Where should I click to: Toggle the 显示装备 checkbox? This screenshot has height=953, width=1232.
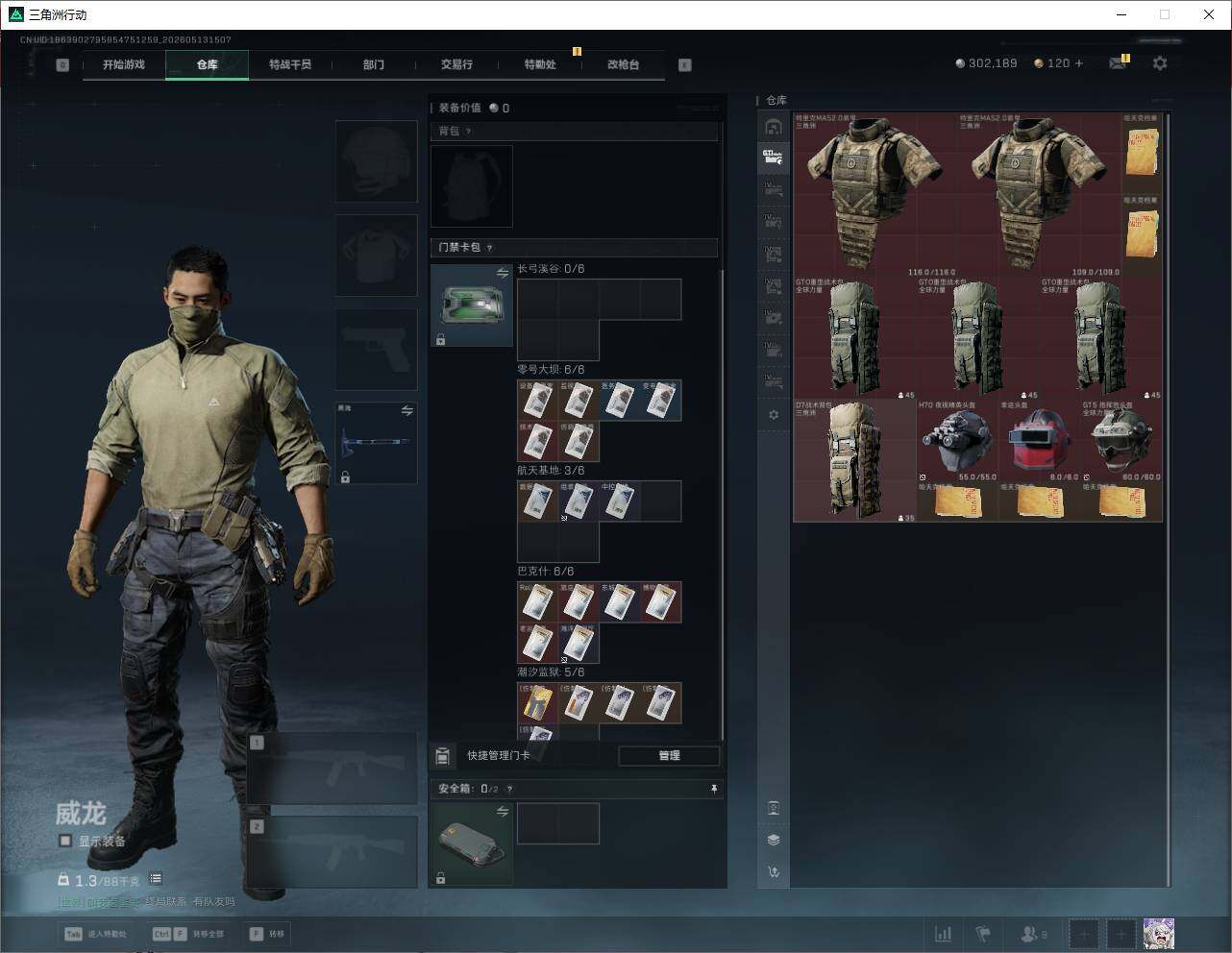pyautogui.click(x=65, y=842)
